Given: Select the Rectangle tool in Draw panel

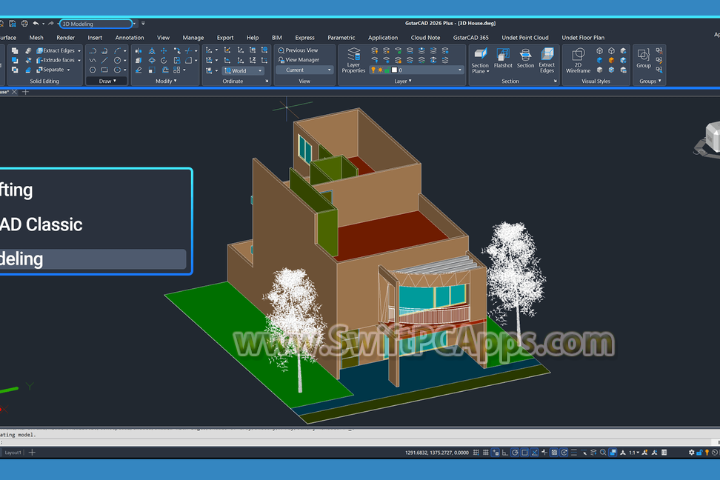Looking at the screenshot, I should (105, 70).
